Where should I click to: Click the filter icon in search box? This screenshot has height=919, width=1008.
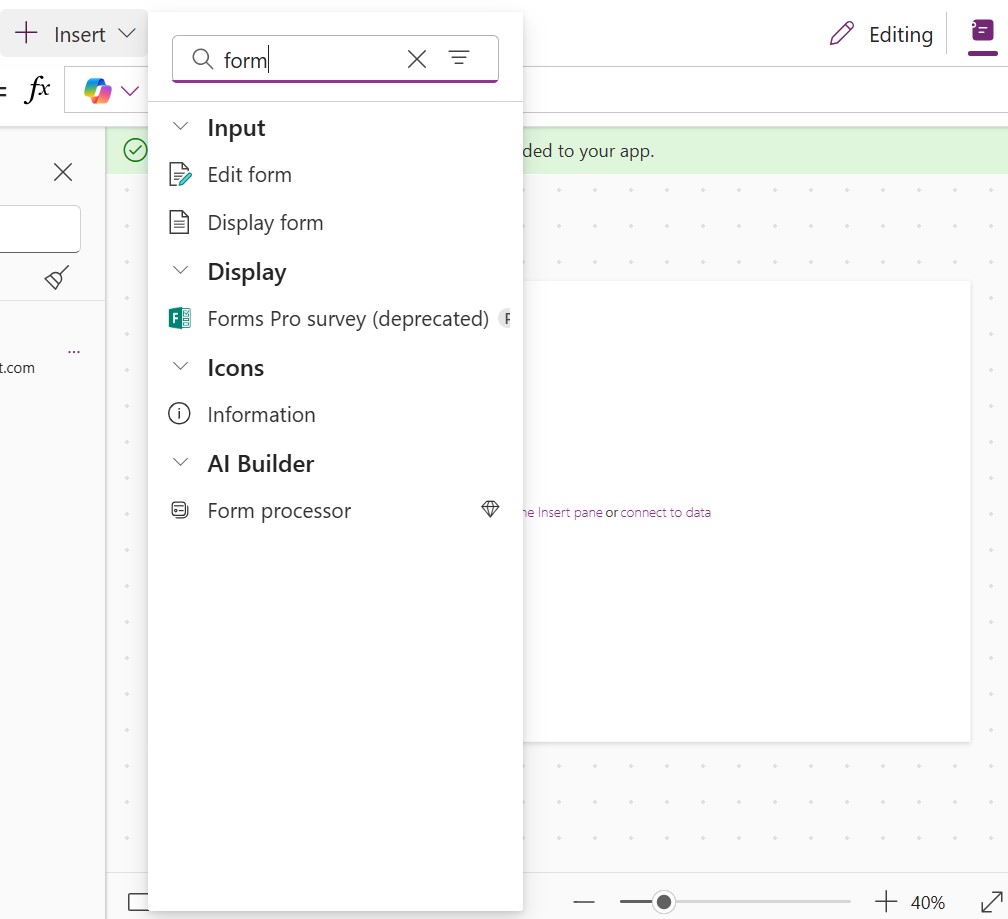click(x=459, y=59)
